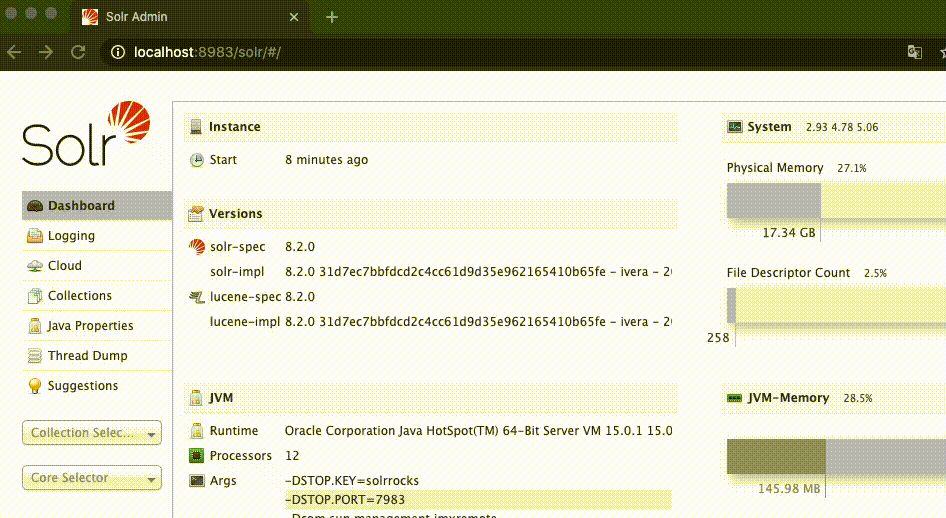
Task: Click the solr-impl version string
Action: pyautogui.click(x=478, y=272)
